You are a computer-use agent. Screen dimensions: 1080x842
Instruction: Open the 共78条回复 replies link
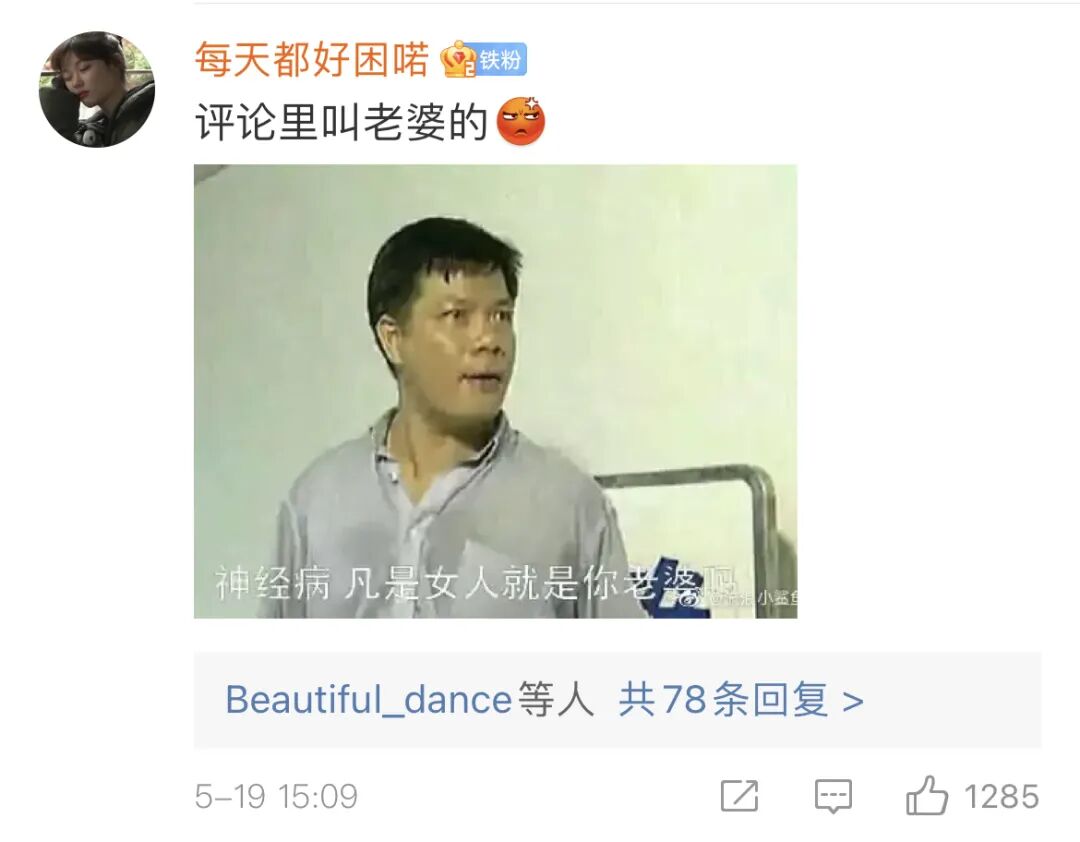tap(723, 700)
